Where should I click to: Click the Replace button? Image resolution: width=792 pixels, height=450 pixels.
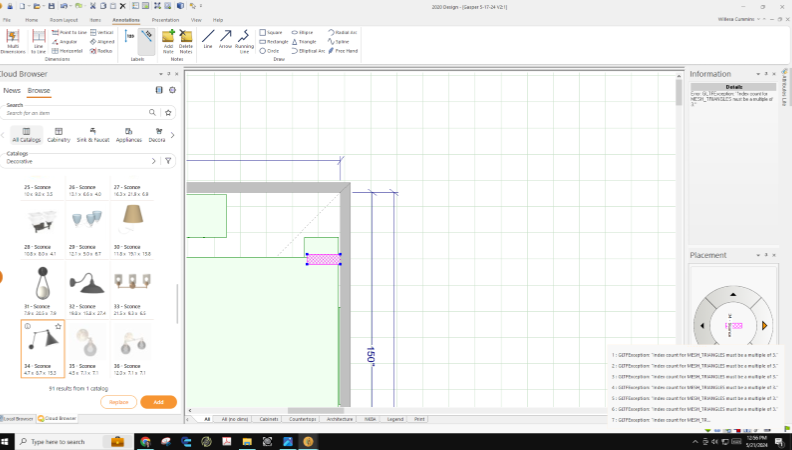pos(118,402)
